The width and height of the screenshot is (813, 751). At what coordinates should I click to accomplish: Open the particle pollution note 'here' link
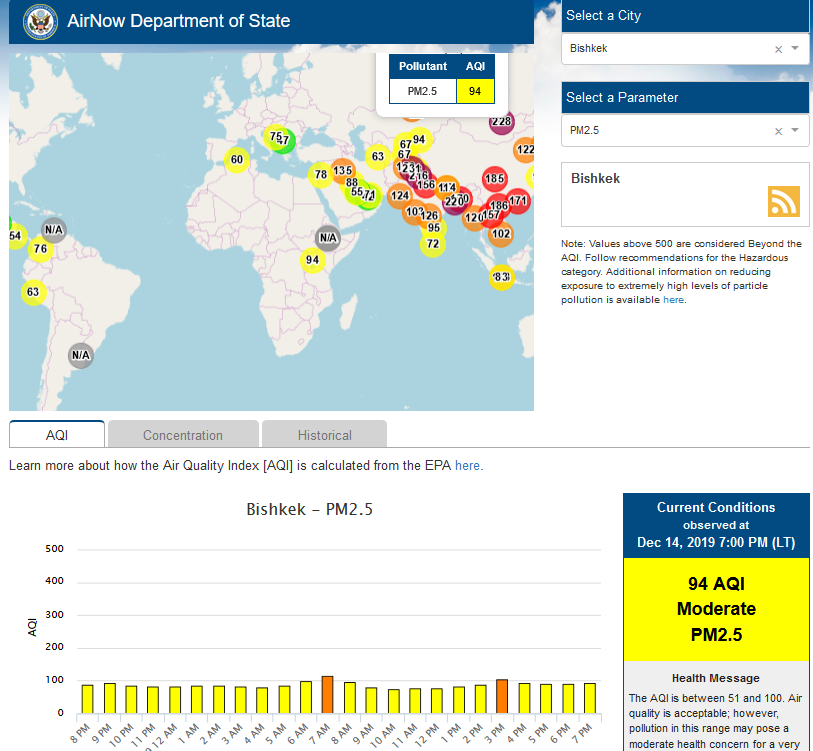tap(673, 299)
